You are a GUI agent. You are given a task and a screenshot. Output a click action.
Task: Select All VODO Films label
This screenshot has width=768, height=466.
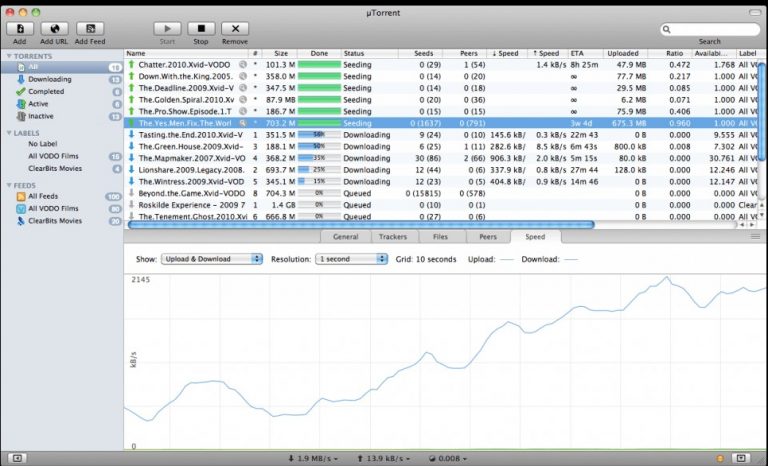click(62, 156)
